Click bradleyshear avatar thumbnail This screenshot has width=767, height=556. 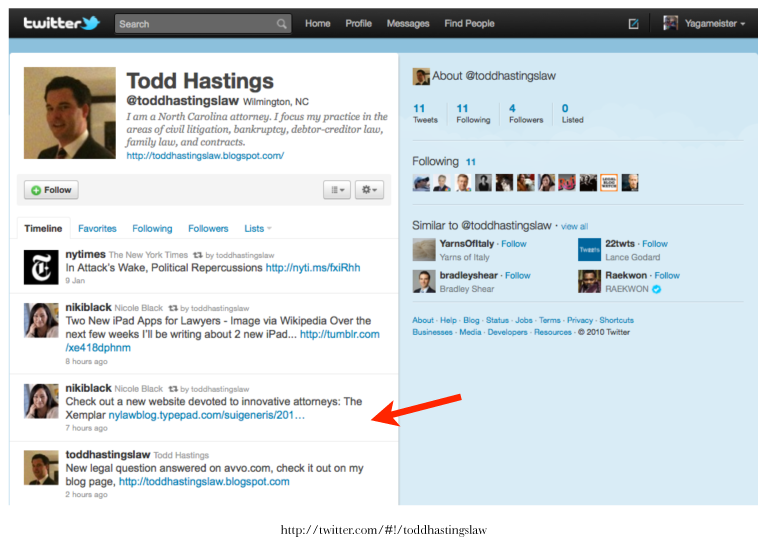pos(424,282)
